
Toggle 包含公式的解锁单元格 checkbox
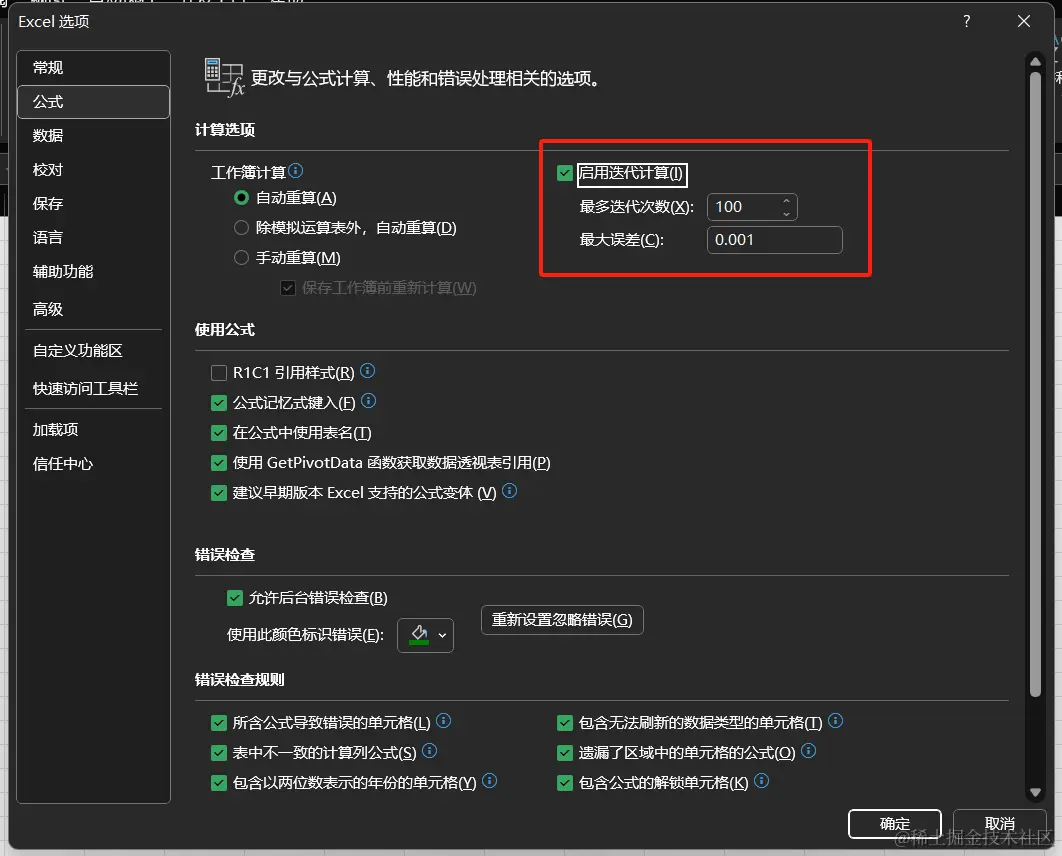565,783
